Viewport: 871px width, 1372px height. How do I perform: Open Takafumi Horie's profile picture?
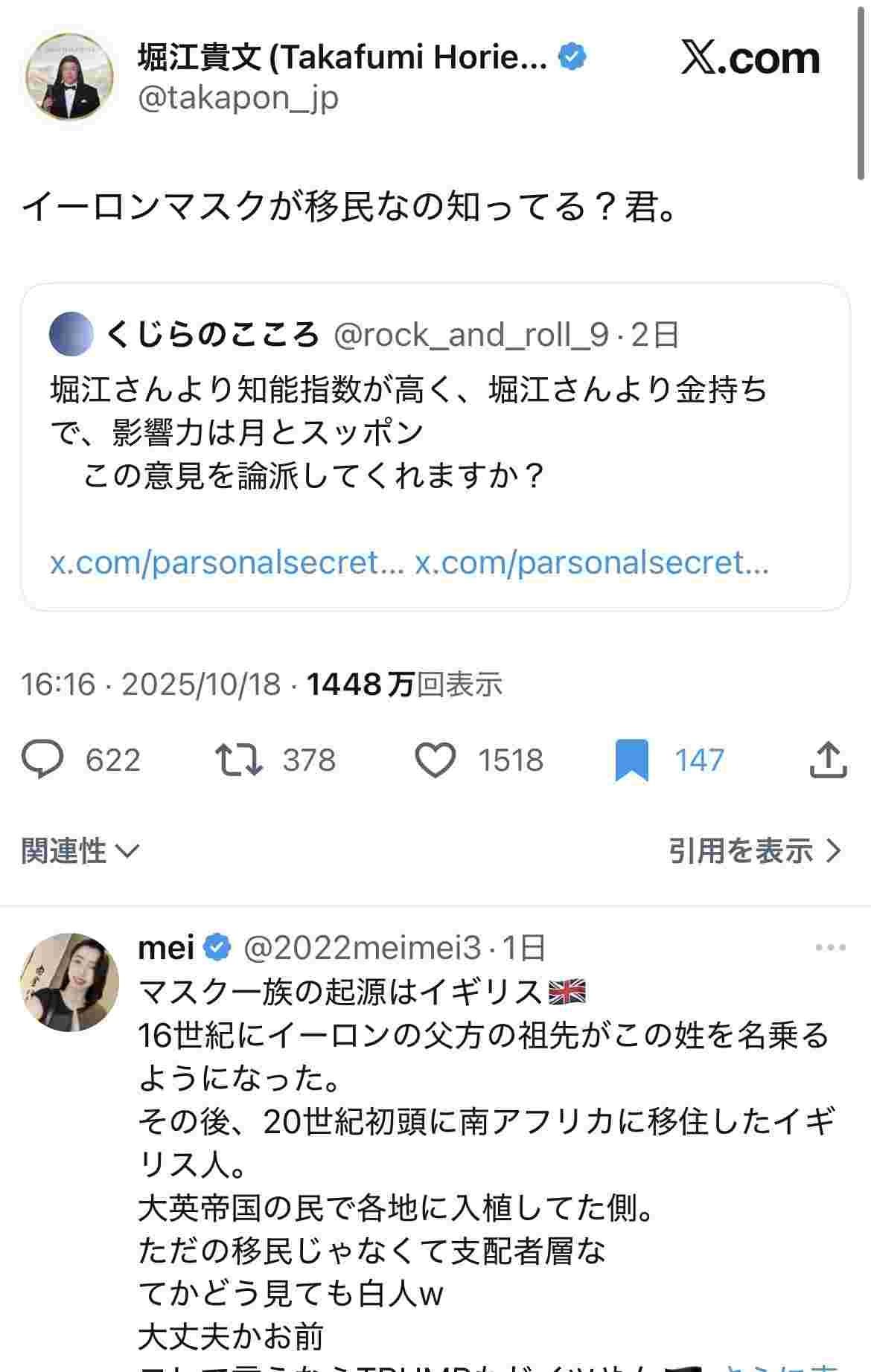[69, 77]
